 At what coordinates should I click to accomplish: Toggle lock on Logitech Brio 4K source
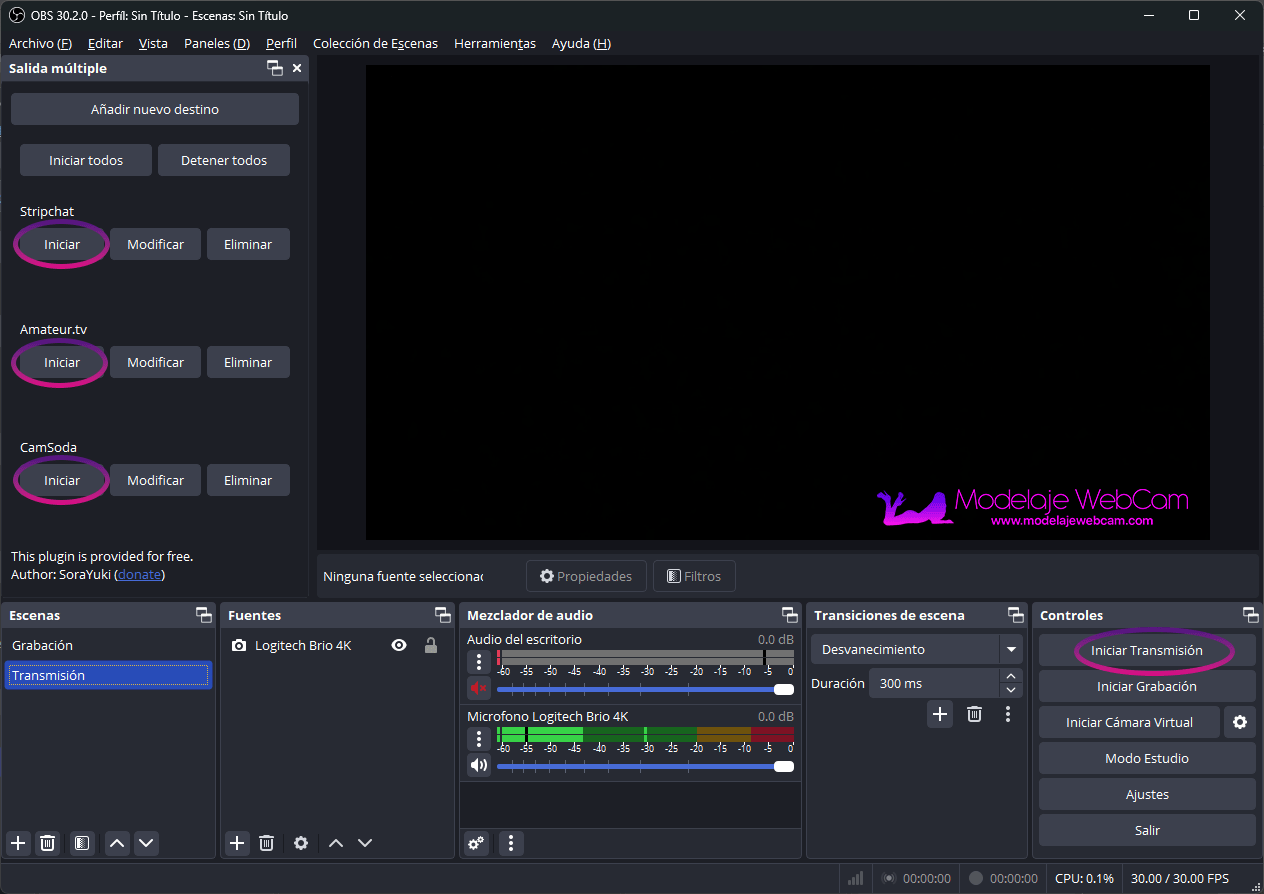click(431, 646)
